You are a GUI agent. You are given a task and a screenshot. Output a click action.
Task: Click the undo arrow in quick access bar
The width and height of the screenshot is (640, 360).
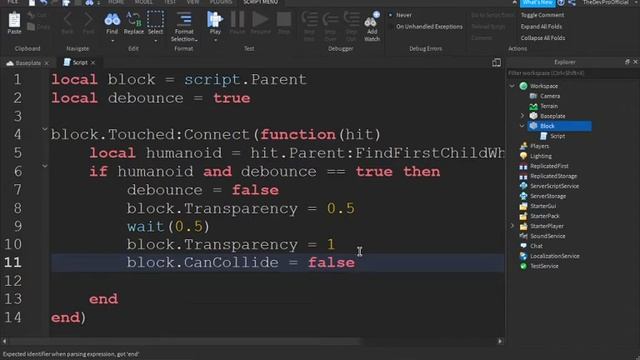pos(43,2)
